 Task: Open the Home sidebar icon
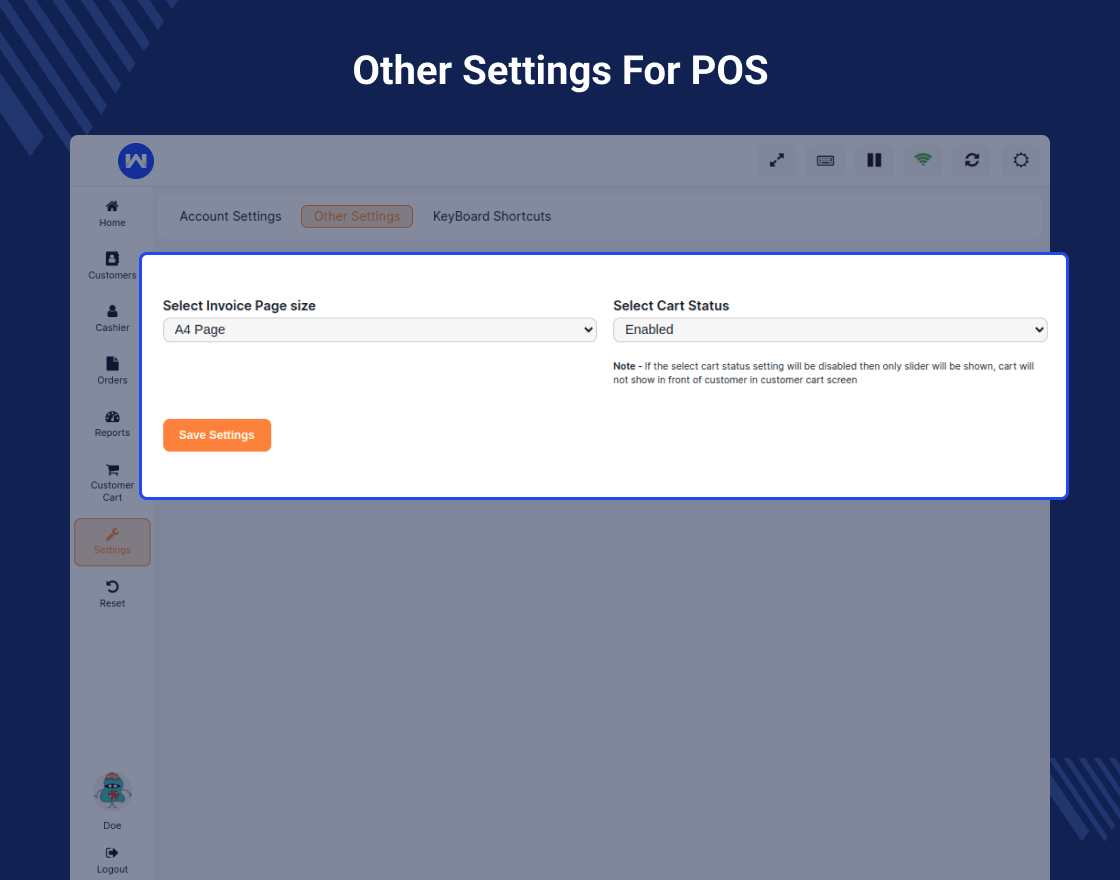[112, 214]
